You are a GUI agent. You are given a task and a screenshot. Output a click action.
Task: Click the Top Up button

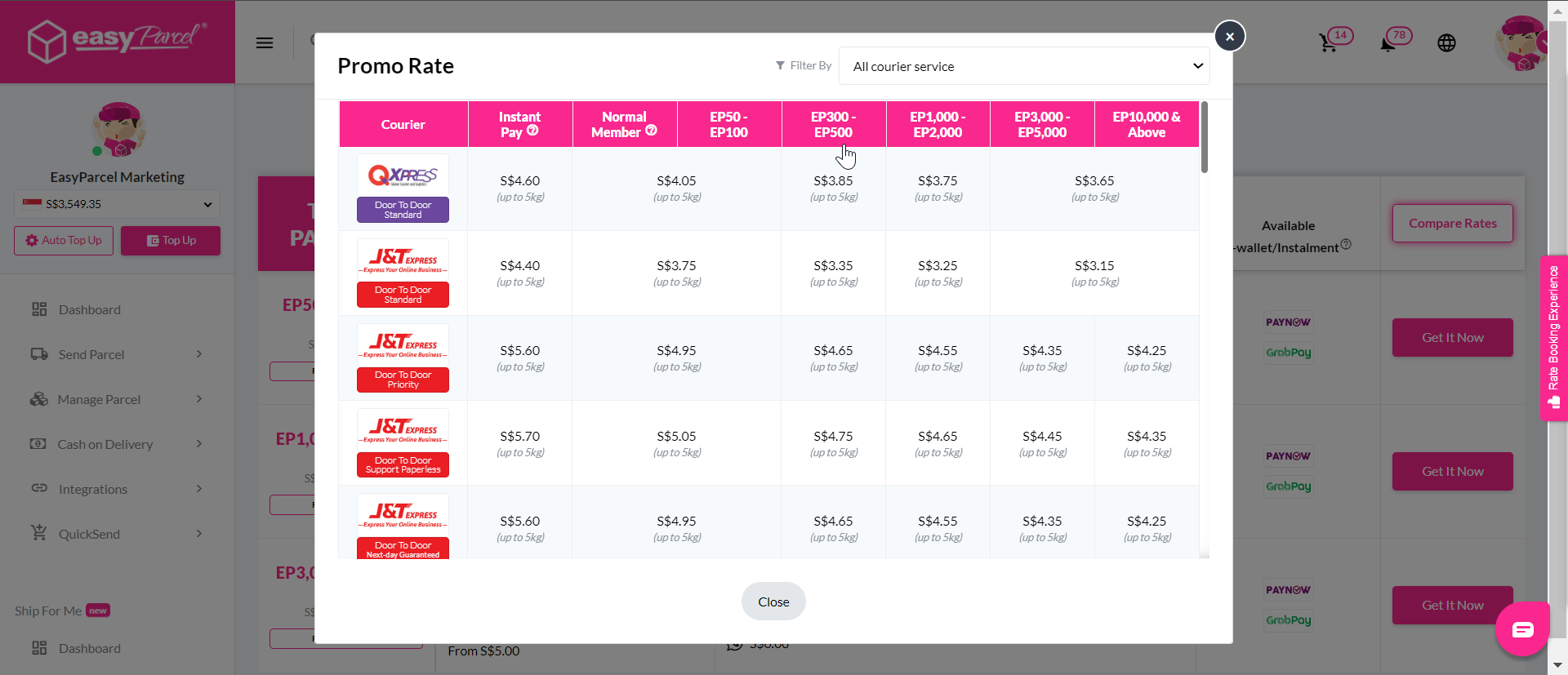(171, 241)
